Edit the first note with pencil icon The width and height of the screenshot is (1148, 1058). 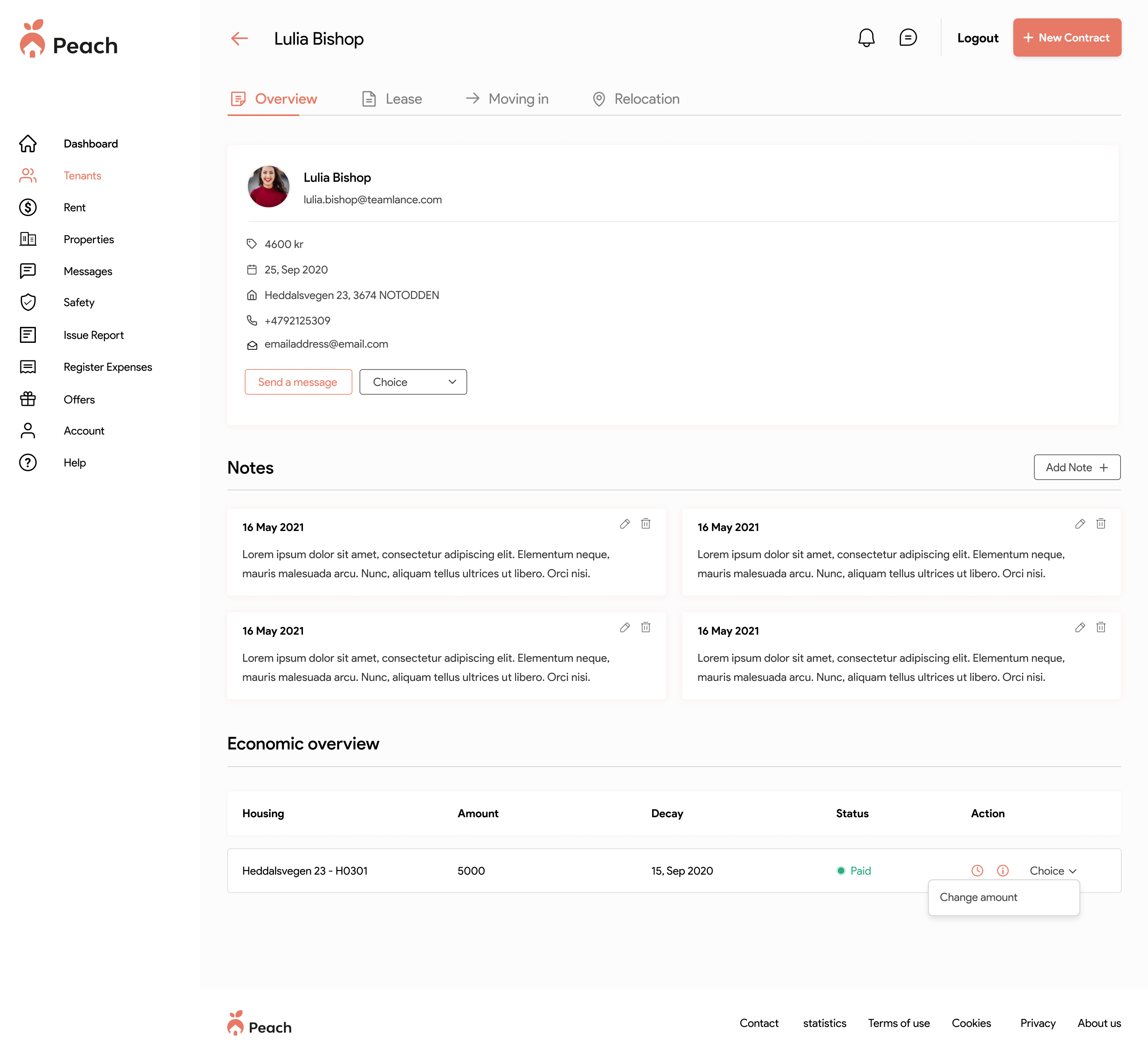(625, 524)
